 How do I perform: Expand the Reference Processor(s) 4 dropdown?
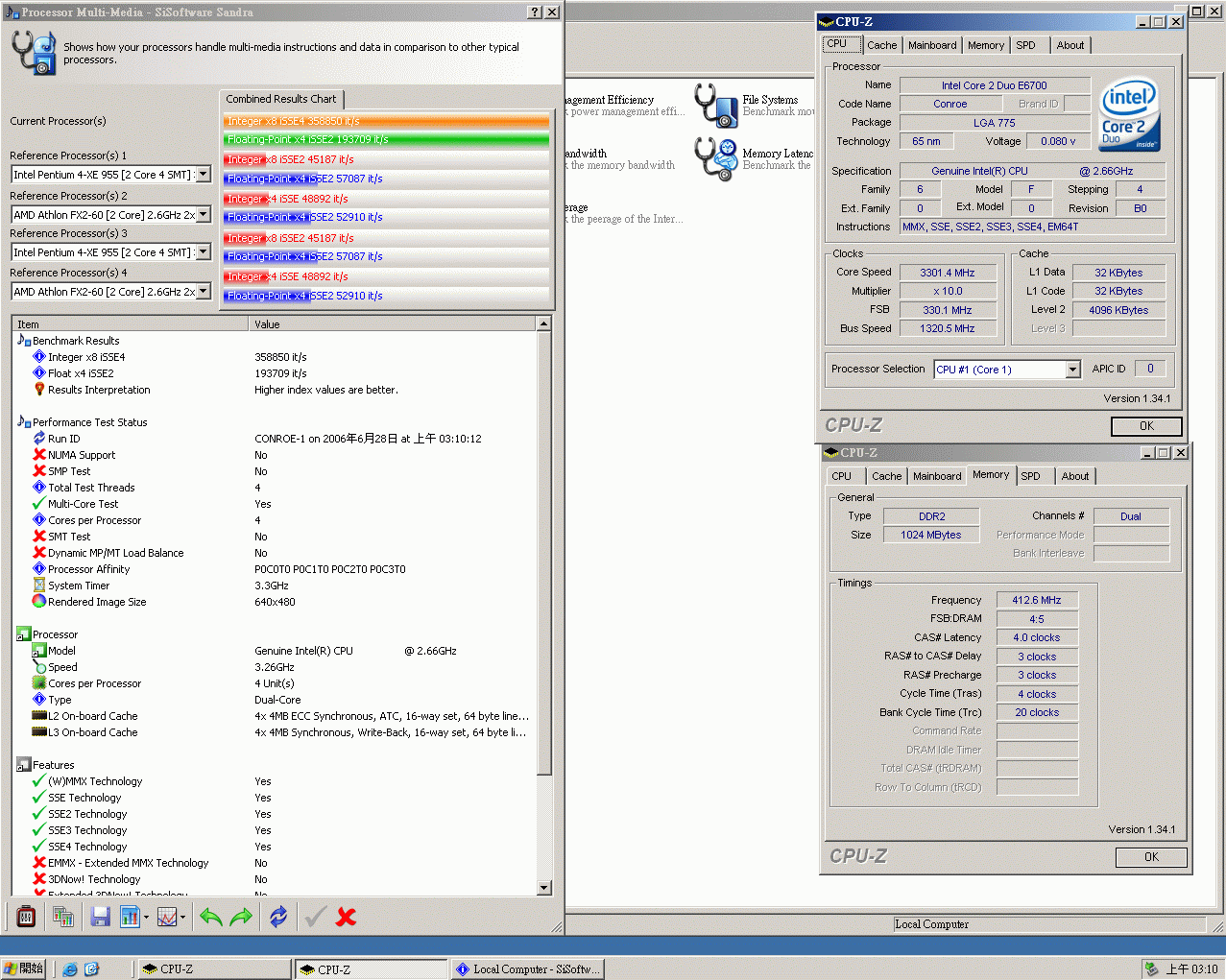click(204, 292)
